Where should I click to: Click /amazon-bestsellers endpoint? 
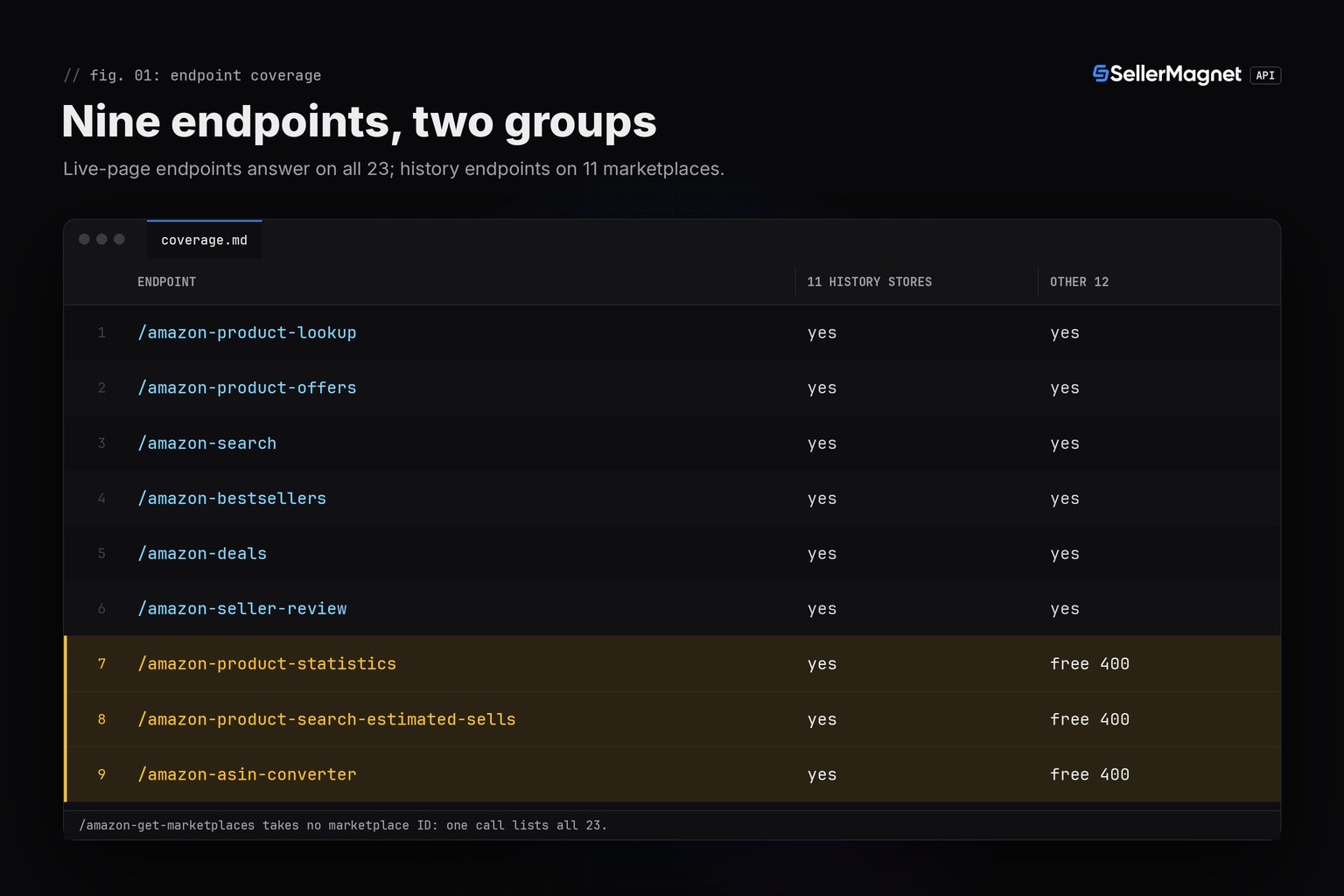tap(232, 499)
